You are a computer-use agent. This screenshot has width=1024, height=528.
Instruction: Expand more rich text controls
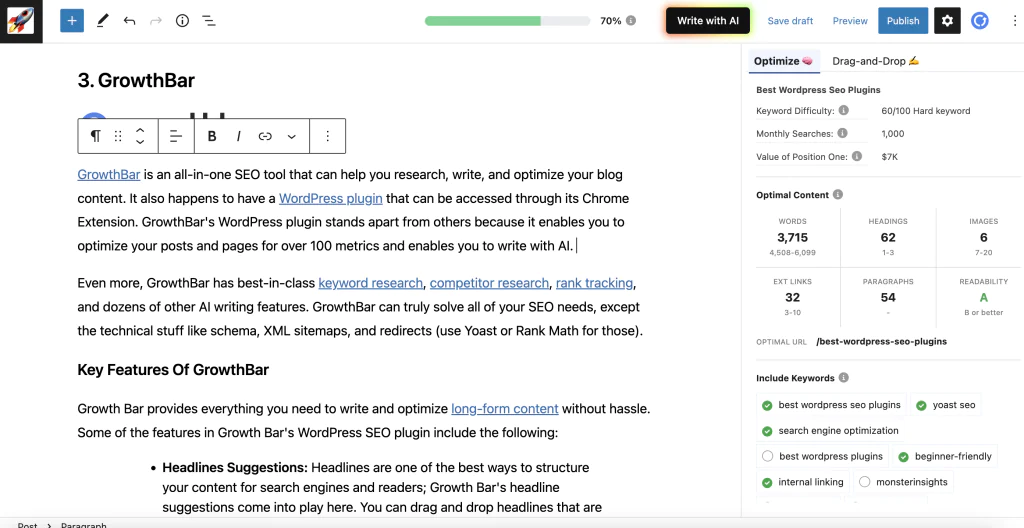292,136
